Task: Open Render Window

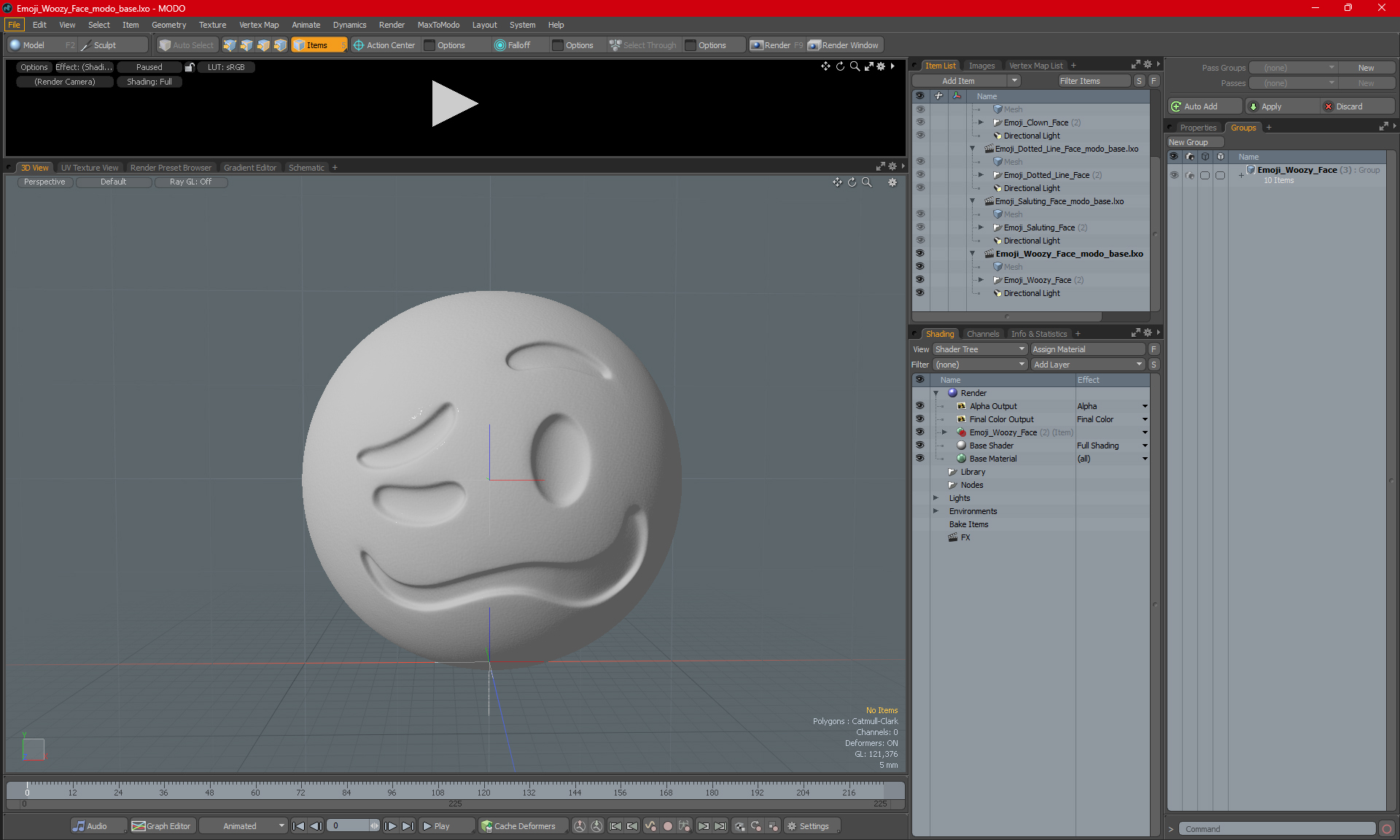Action: [x=844, y=45]
